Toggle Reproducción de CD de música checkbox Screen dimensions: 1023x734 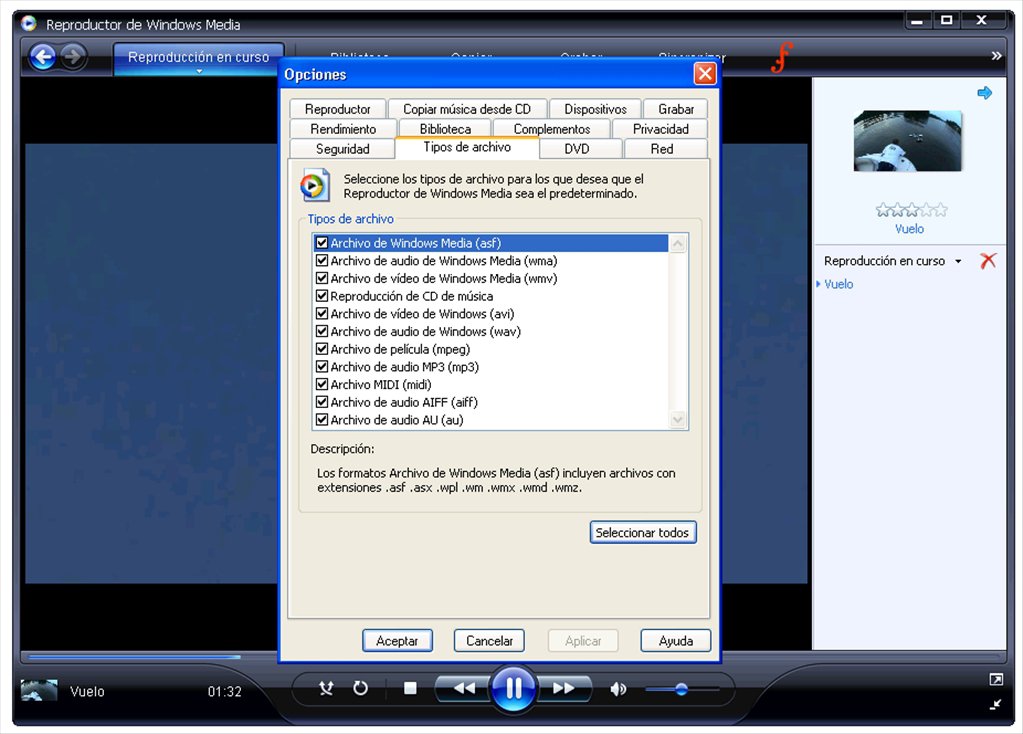tap(322, 296)
